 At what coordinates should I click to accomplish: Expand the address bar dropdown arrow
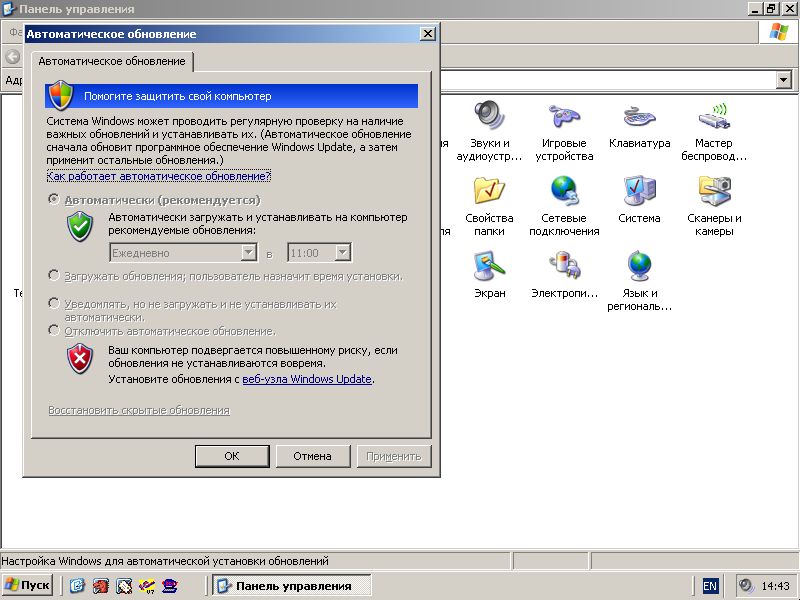[x=785, y=80]
